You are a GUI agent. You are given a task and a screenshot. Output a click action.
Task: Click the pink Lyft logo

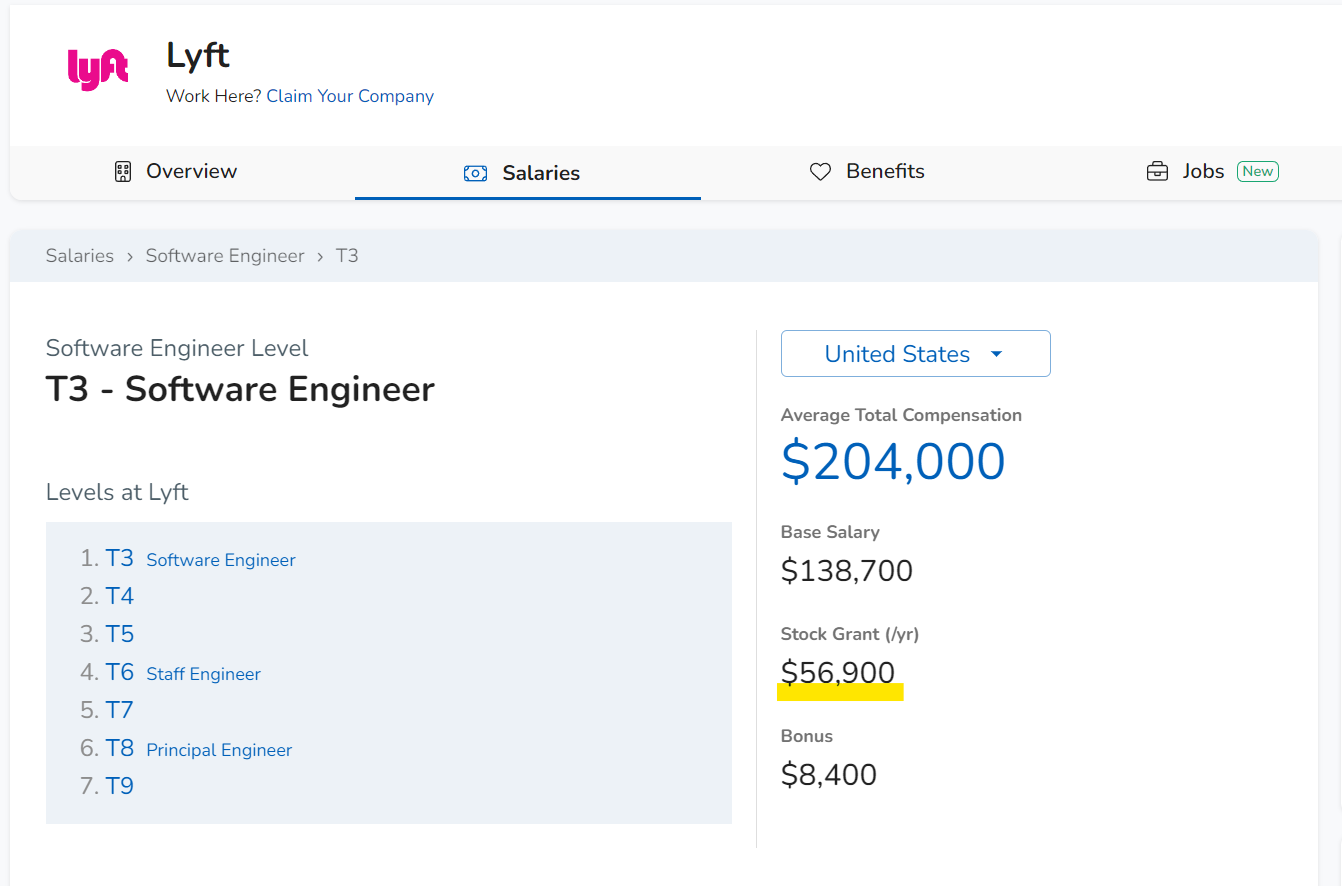pos(98,70)
